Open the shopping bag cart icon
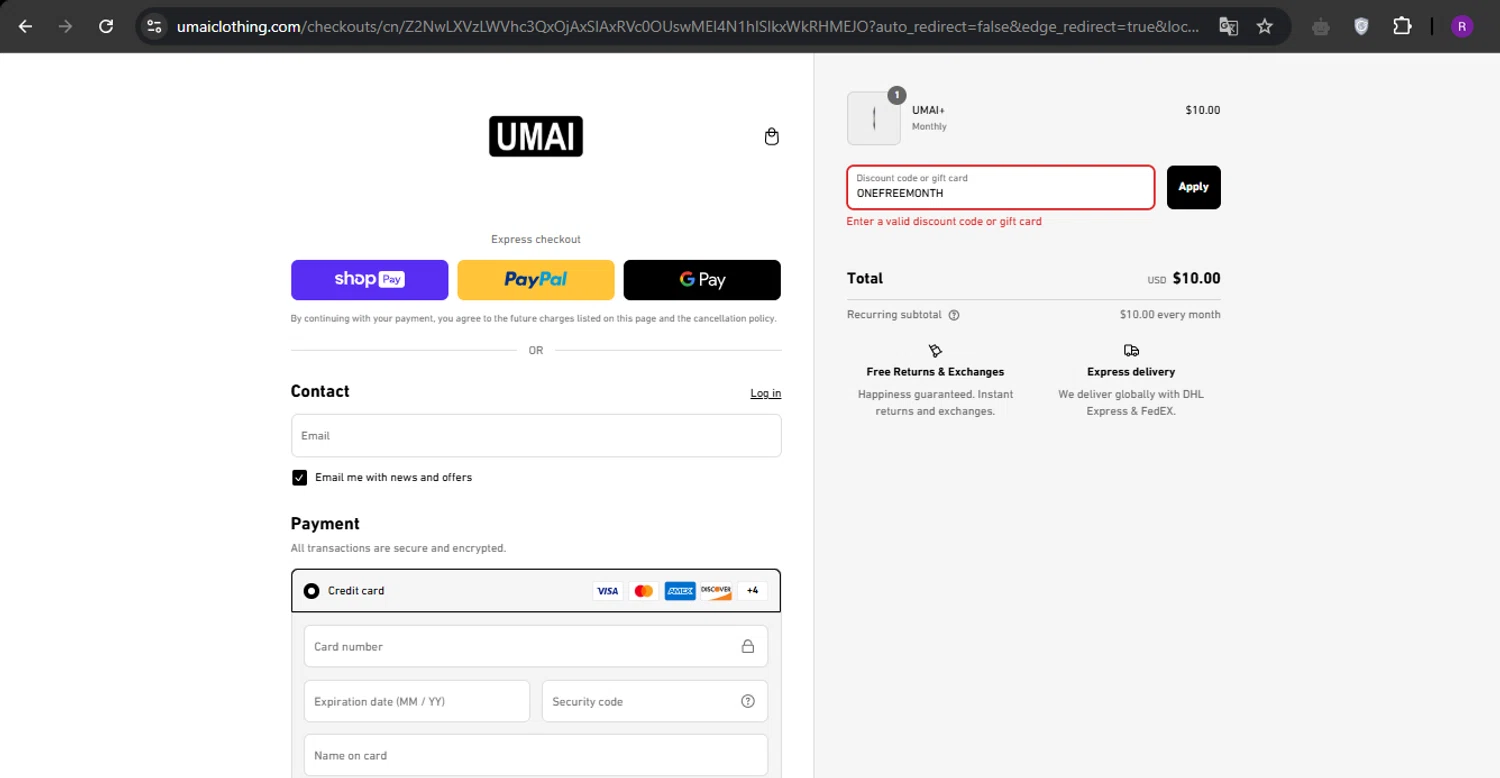Viewport: 1500px width, 778px height. click(x=772, y=137)
